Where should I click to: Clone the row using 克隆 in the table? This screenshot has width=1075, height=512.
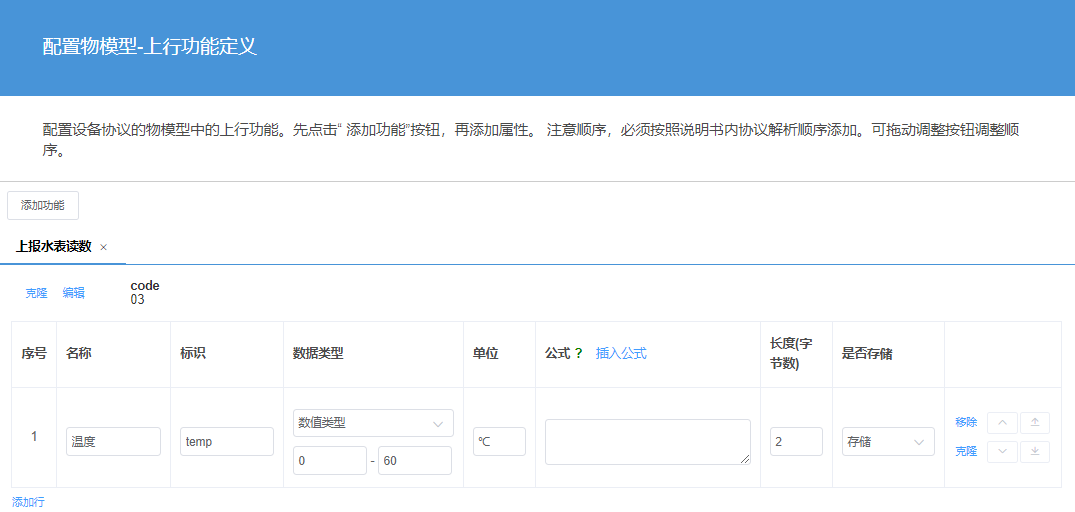click(966, 451)
